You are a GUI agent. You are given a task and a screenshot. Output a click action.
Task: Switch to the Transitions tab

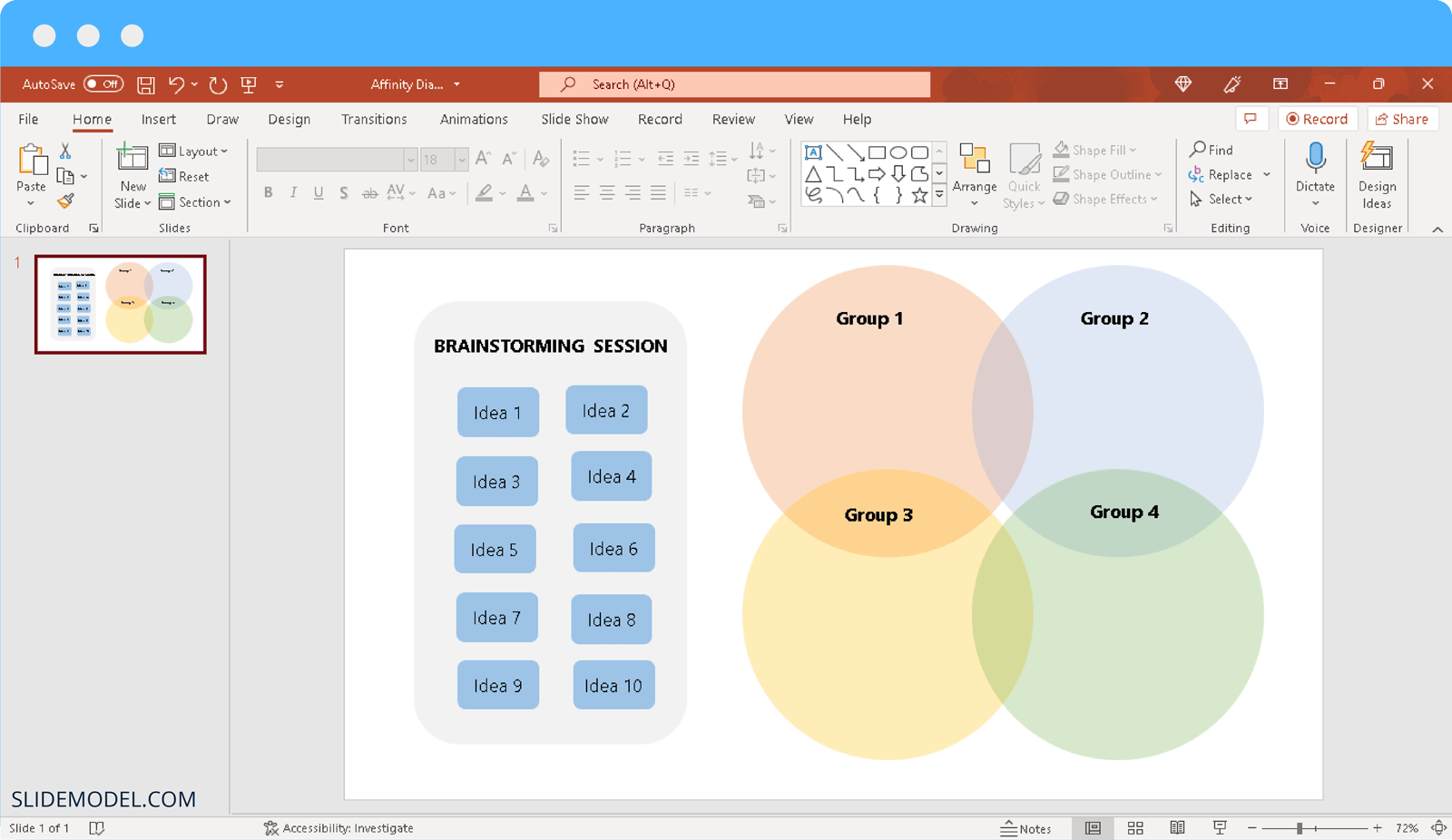point(374,120)
